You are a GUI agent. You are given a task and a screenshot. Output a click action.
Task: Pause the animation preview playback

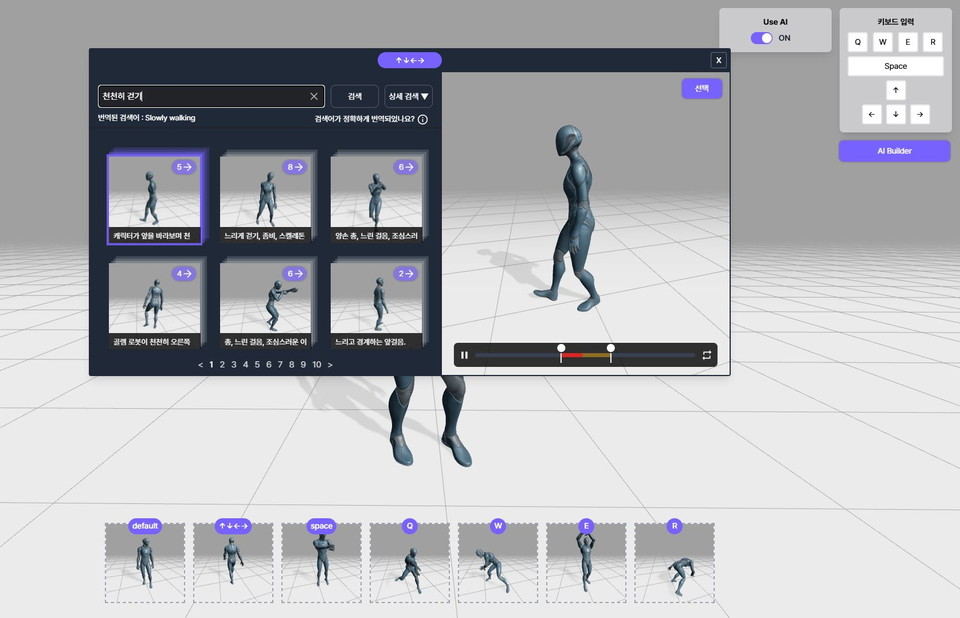pyautogui.click(x=464, y=355)
